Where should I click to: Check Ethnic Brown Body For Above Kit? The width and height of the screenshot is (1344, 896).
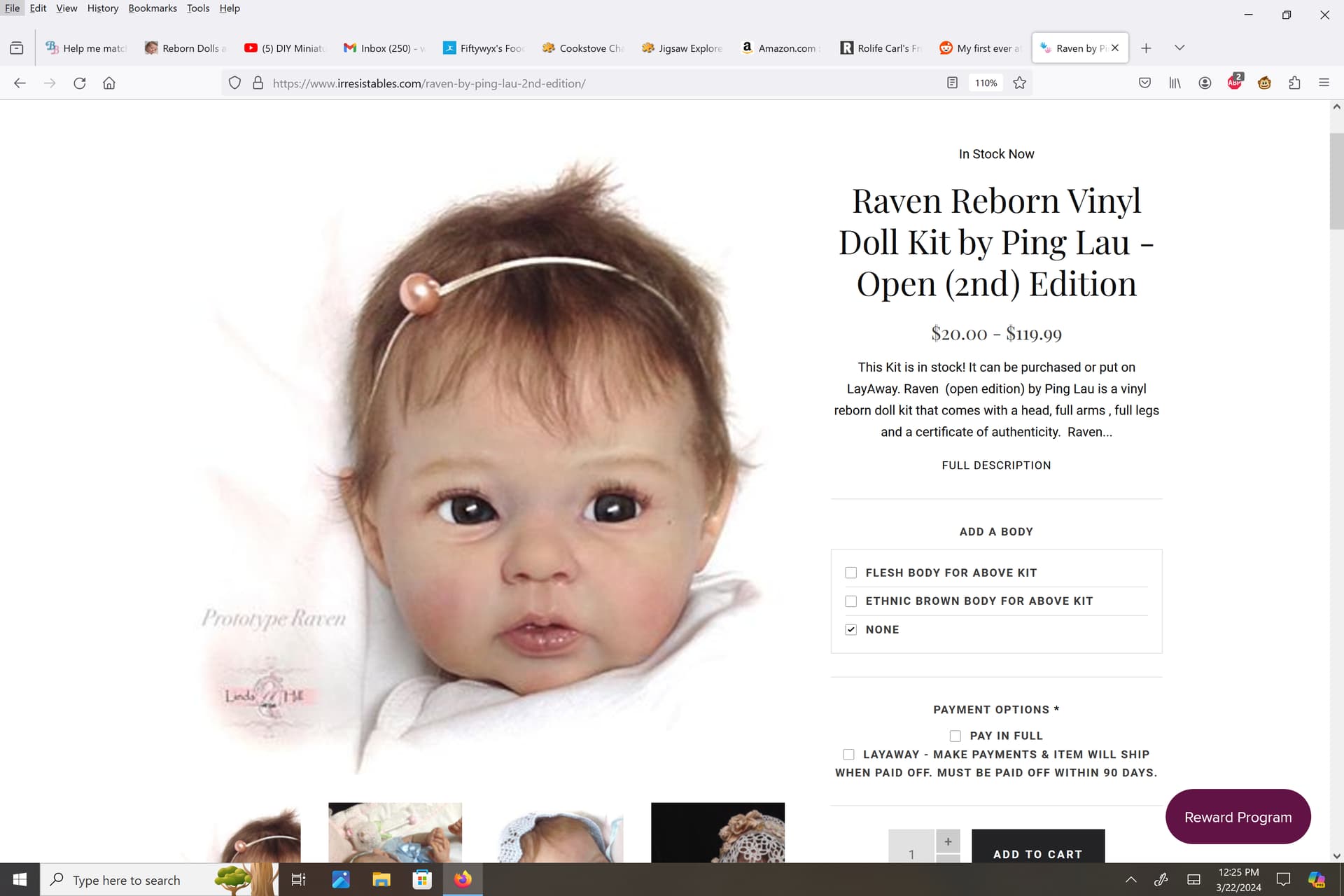tap(851, 601)
